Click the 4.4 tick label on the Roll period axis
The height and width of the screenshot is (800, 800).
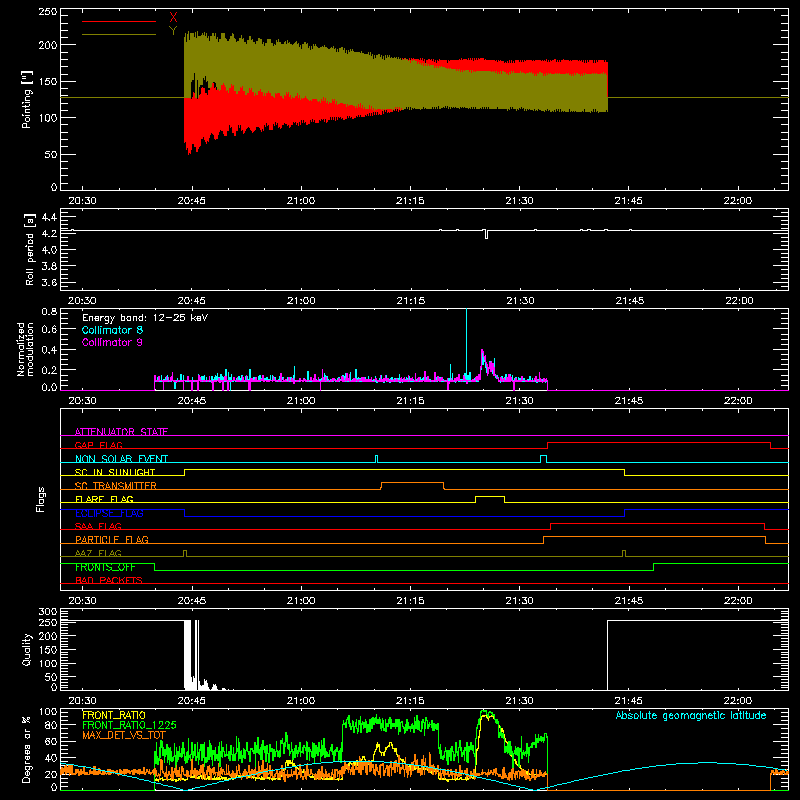tap(48, 217)
